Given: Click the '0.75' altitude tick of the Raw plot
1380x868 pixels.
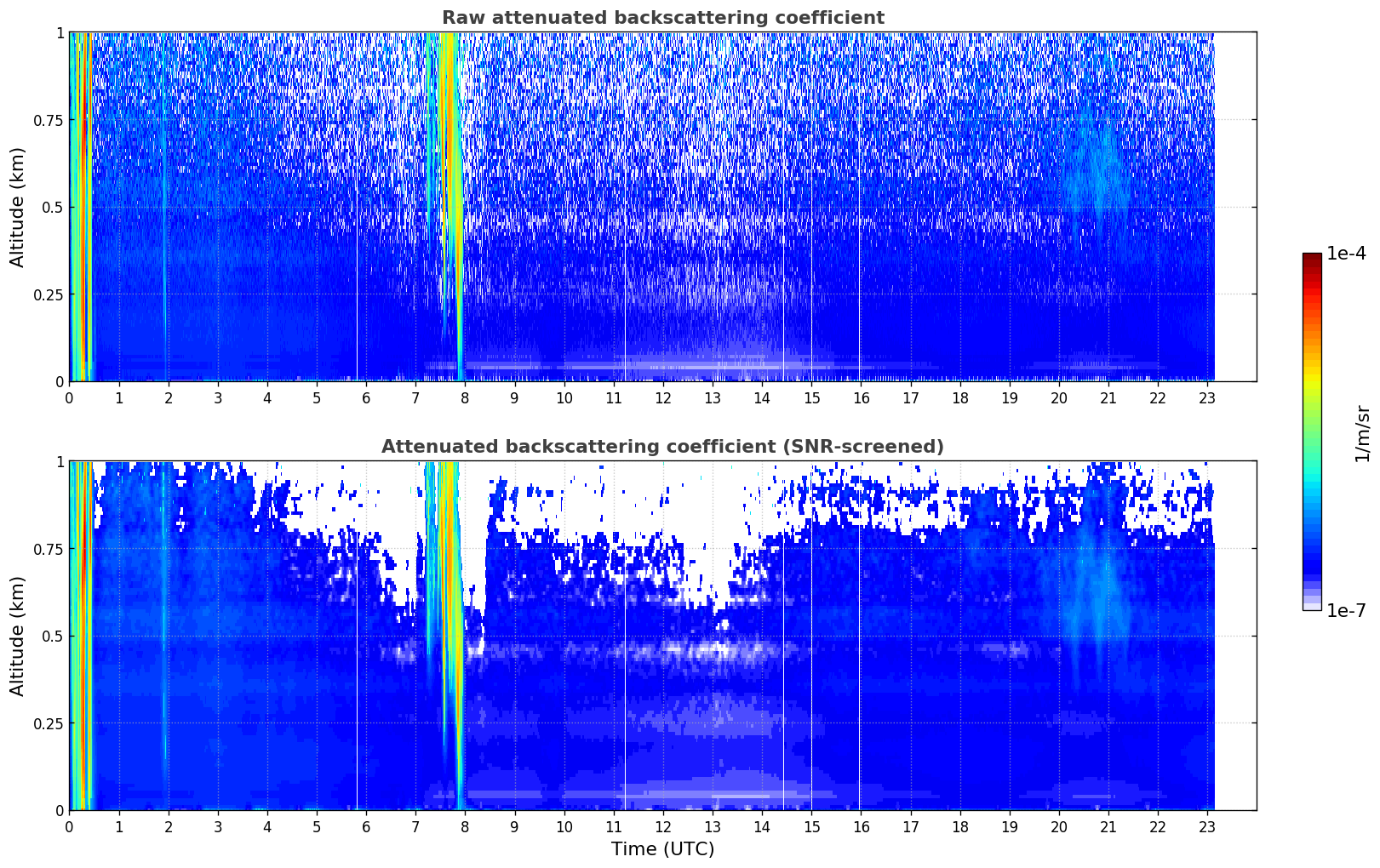Looking at the screenshot, I should click(49, 120).
